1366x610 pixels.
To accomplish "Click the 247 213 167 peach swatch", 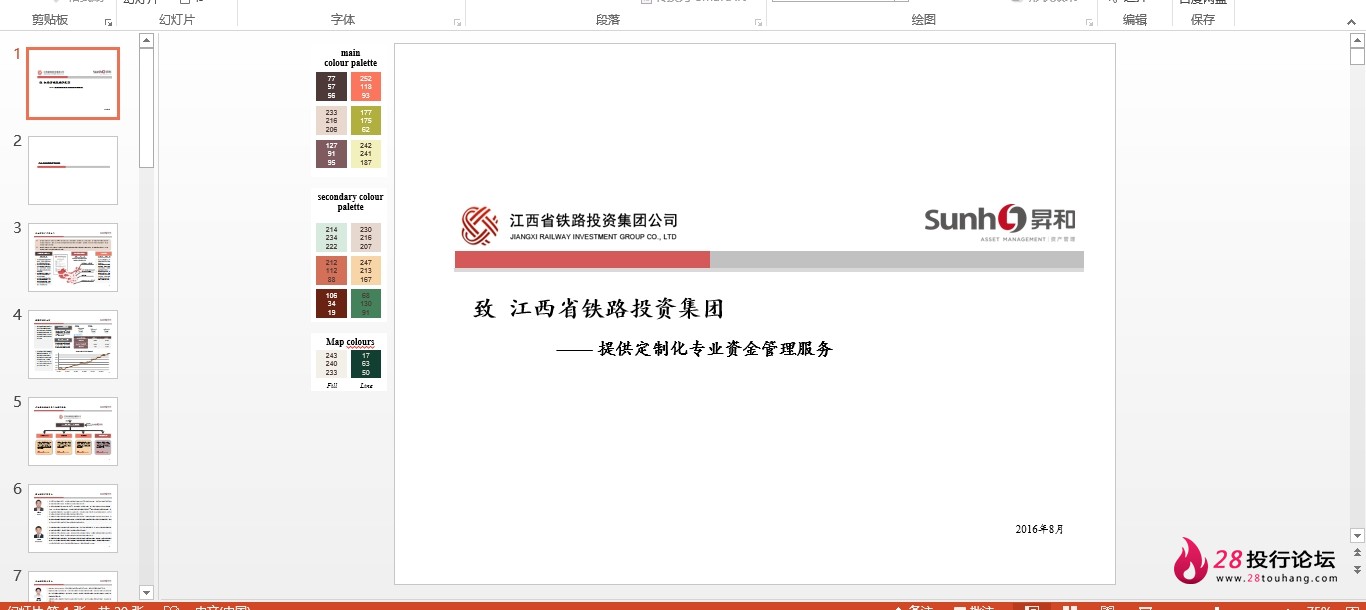I will (366, 271).
